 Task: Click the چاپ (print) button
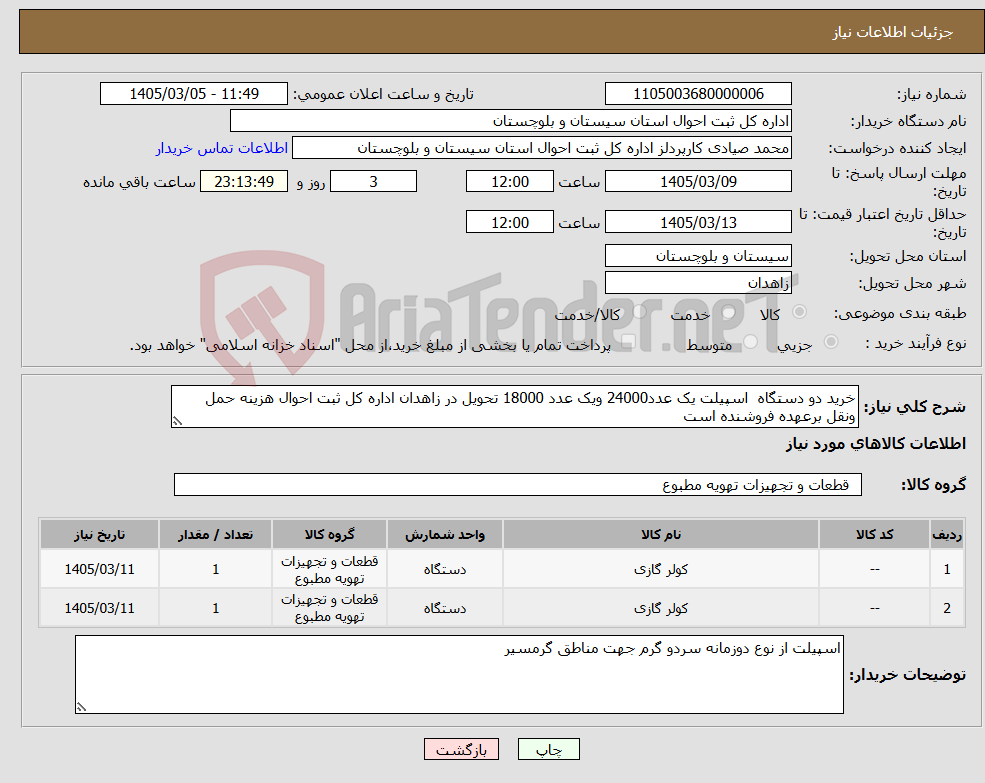(x=548, y=749)
